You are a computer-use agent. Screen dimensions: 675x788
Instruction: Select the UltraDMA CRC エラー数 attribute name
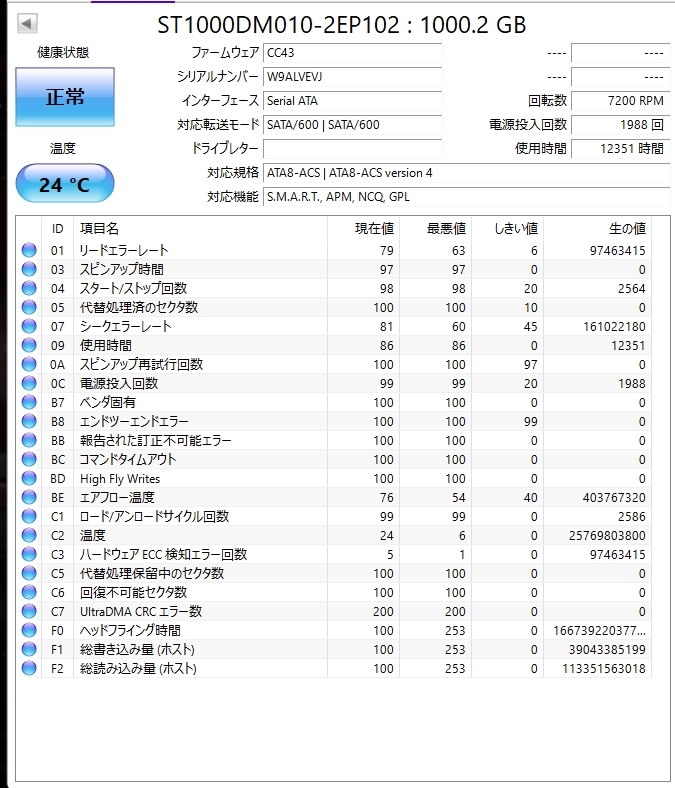[x=141, y=612]
